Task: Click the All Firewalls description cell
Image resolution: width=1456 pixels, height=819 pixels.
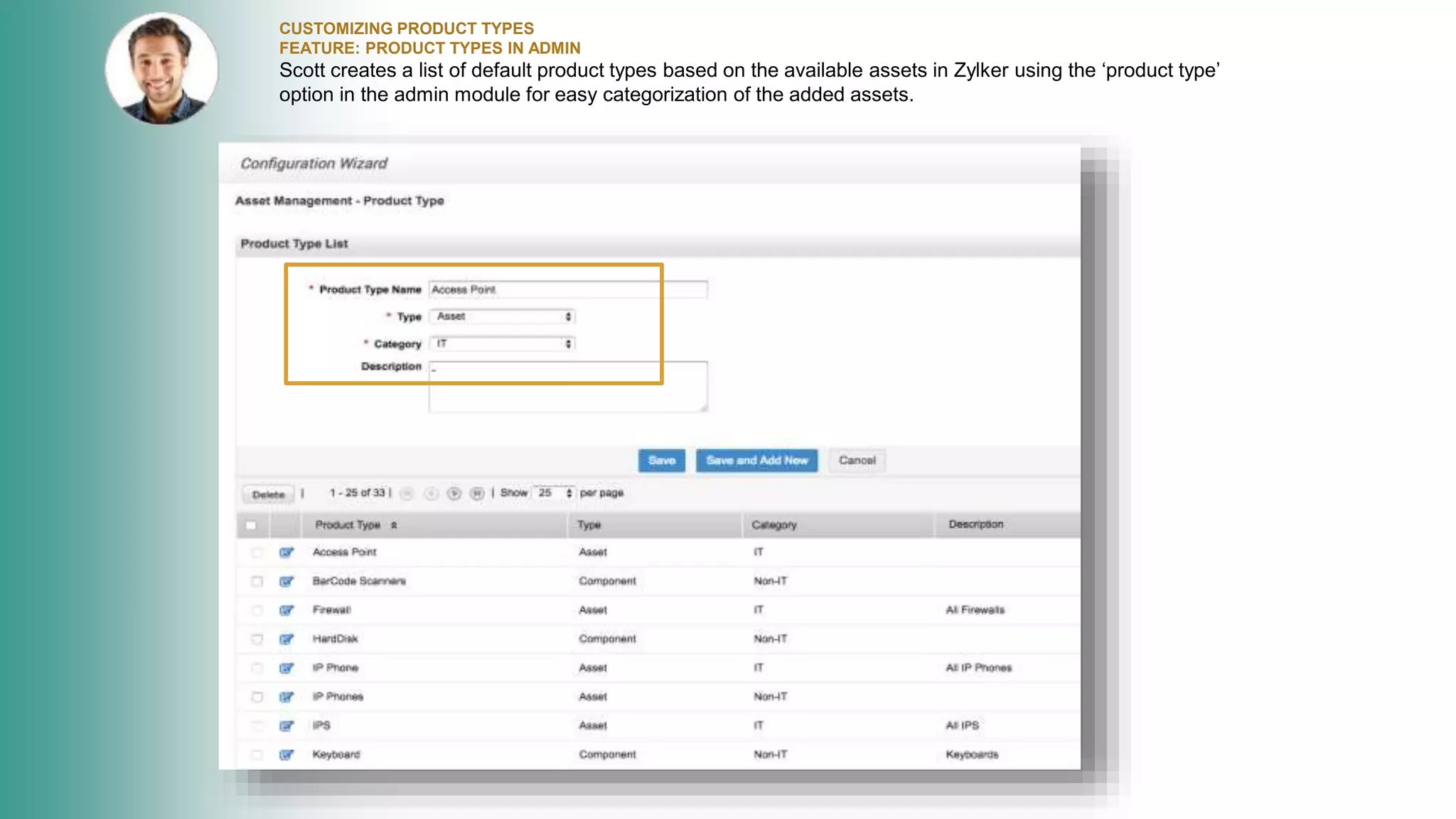Action: pyautogui.click(x=975, y=610)
